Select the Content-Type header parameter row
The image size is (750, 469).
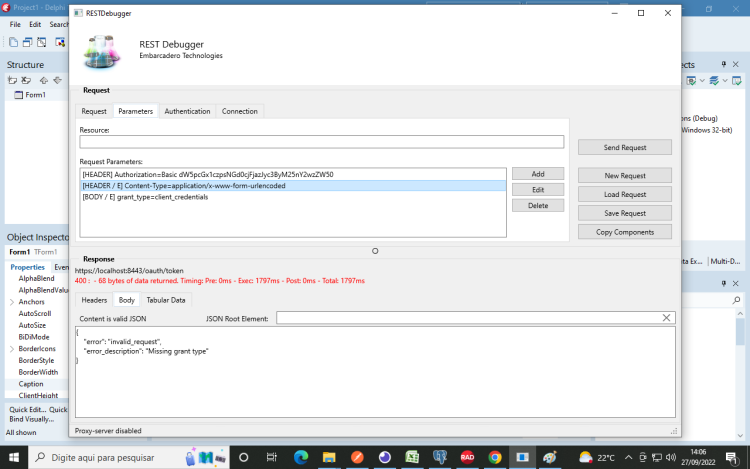click(293, 185)
